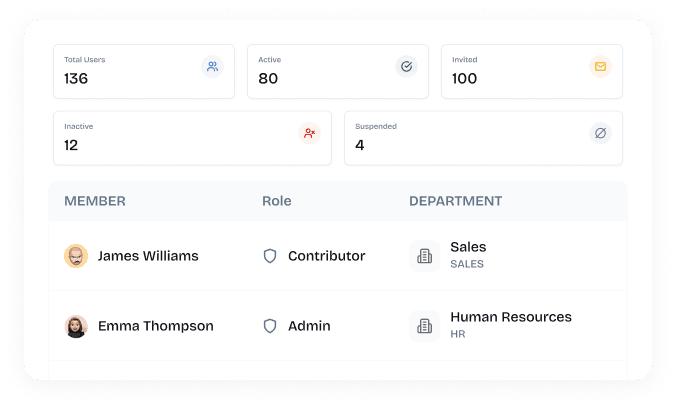
Task: Click the Invited label
Action: pyautogui.click(x=464, y=60)
